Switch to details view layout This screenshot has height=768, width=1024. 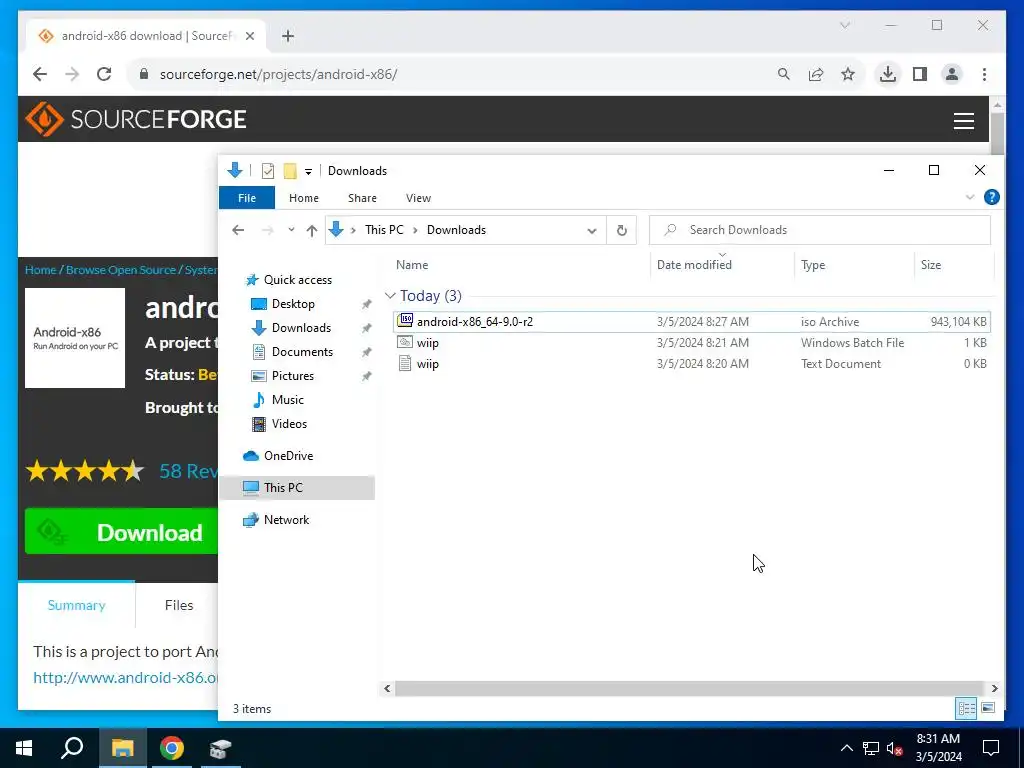(967, 708)
